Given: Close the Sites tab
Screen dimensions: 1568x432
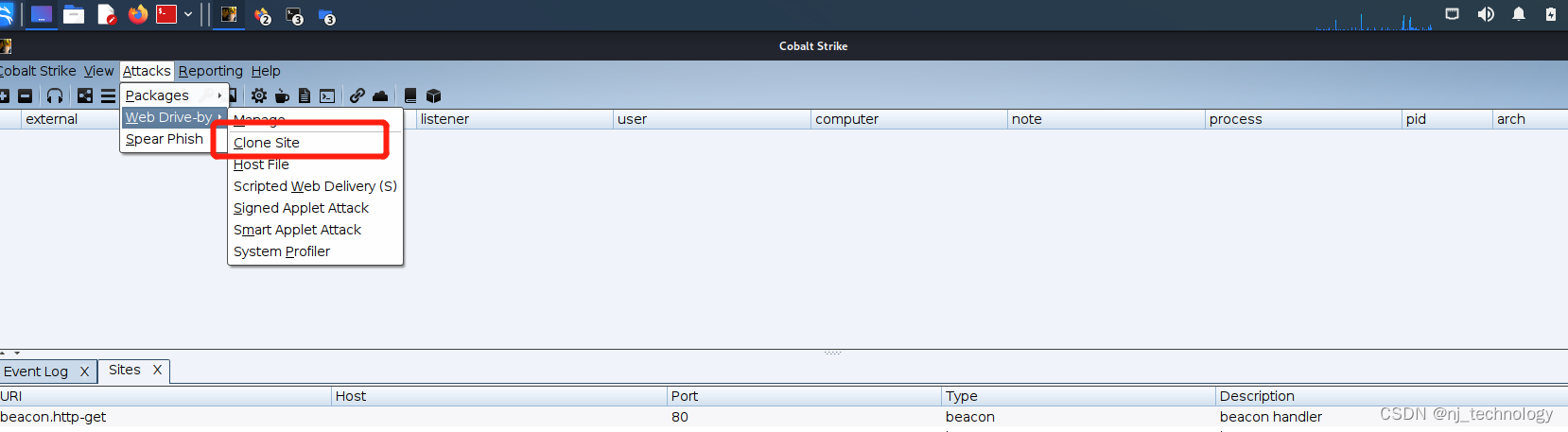Looking at the screenshot, I should pos(157,370).
